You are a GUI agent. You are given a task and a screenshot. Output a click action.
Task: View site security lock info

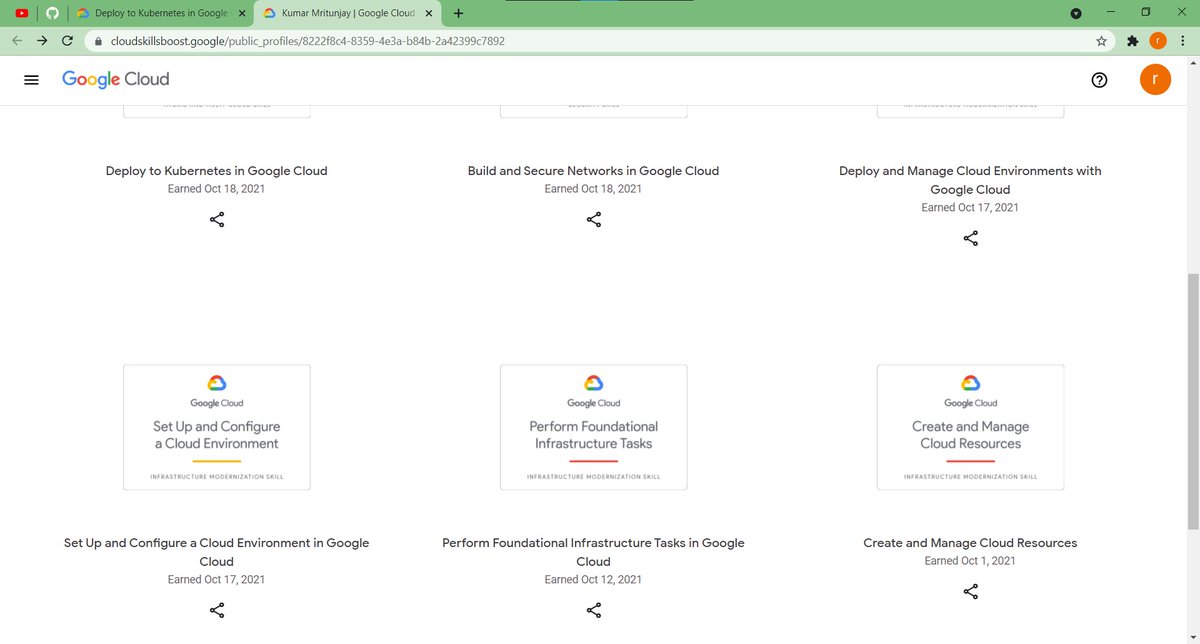pos(98,41)
